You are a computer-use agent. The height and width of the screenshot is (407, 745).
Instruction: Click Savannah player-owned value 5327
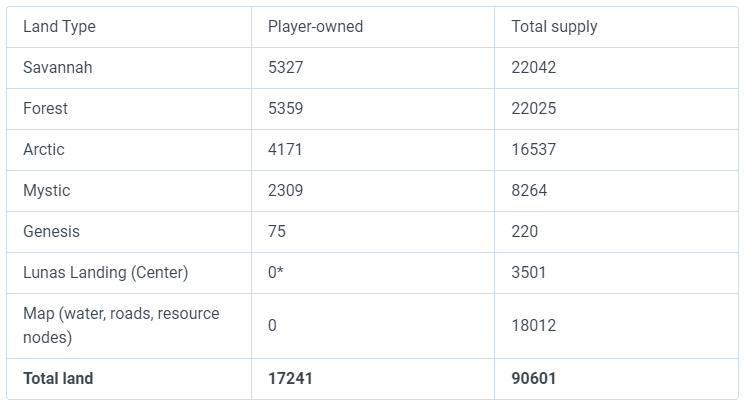coord(285,68)
